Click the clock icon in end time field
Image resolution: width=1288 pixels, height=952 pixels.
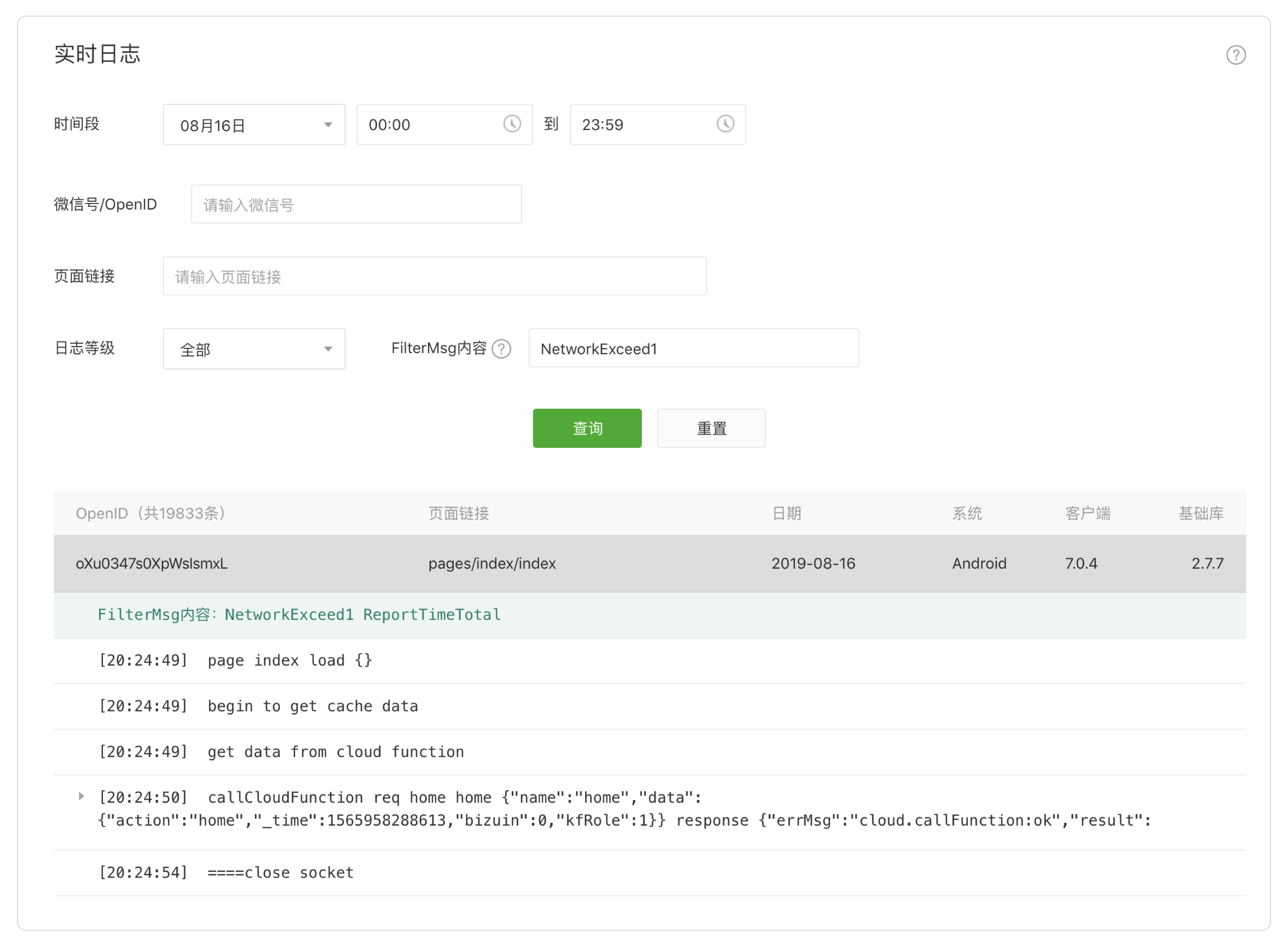point(725,124)
